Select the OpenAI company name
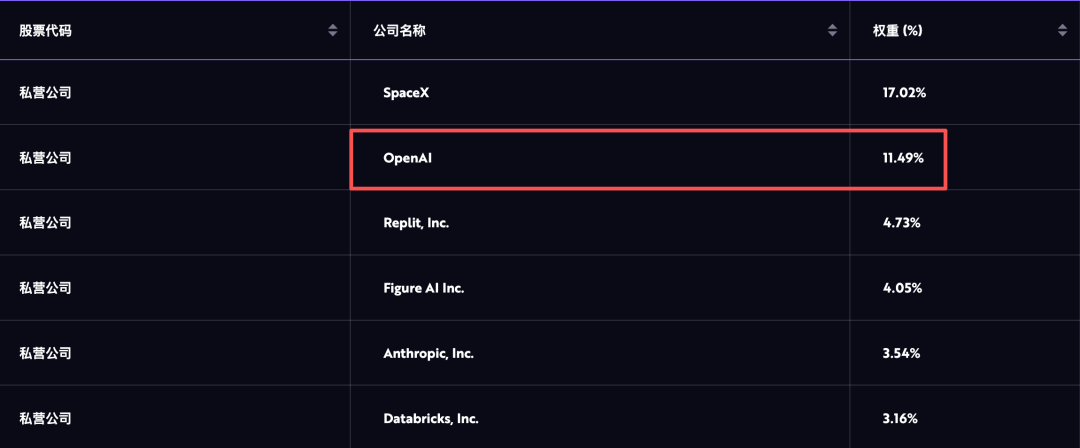The image size is (1080, 448). pyautogui.click(x=407, y=158)
